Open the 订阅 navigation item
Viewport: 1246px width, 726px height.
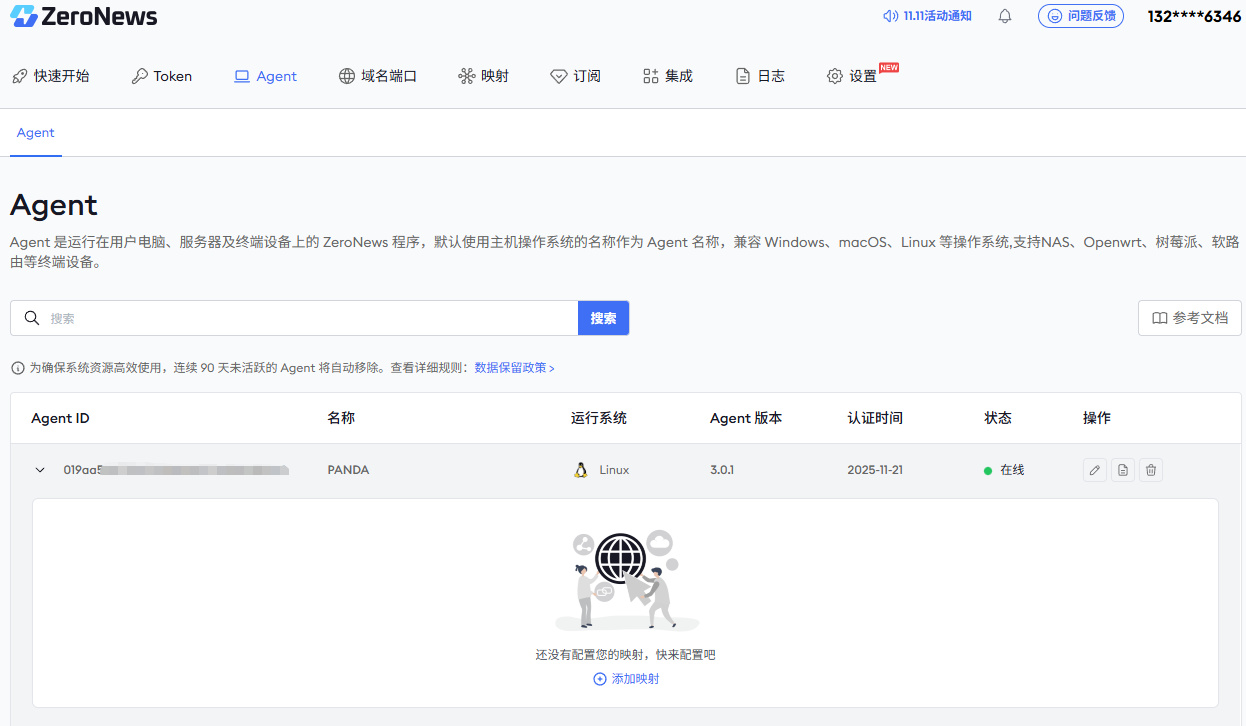coord(576,76)
